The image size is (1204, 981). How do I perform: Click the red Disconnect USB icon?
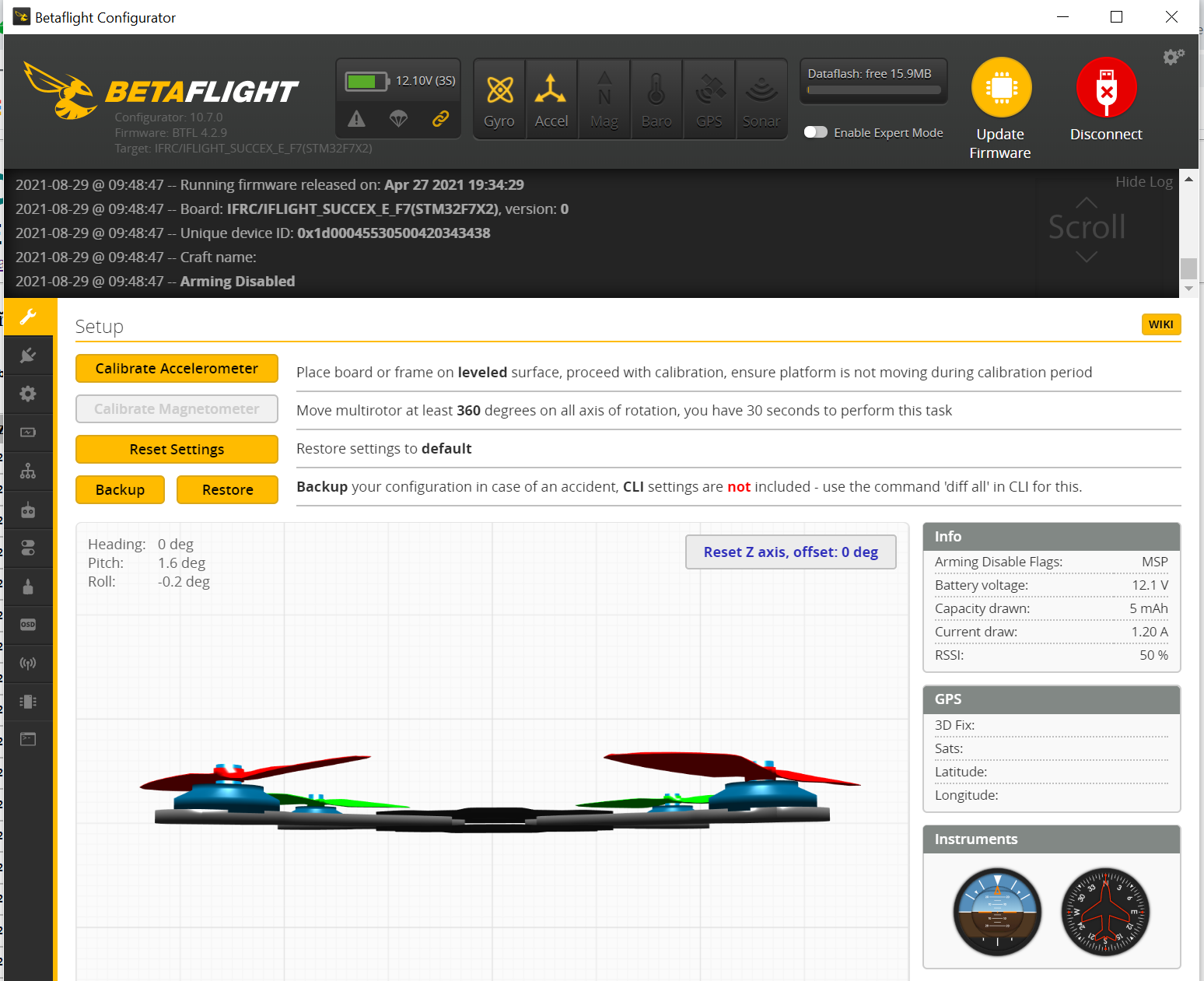[x=1106, y=88]
